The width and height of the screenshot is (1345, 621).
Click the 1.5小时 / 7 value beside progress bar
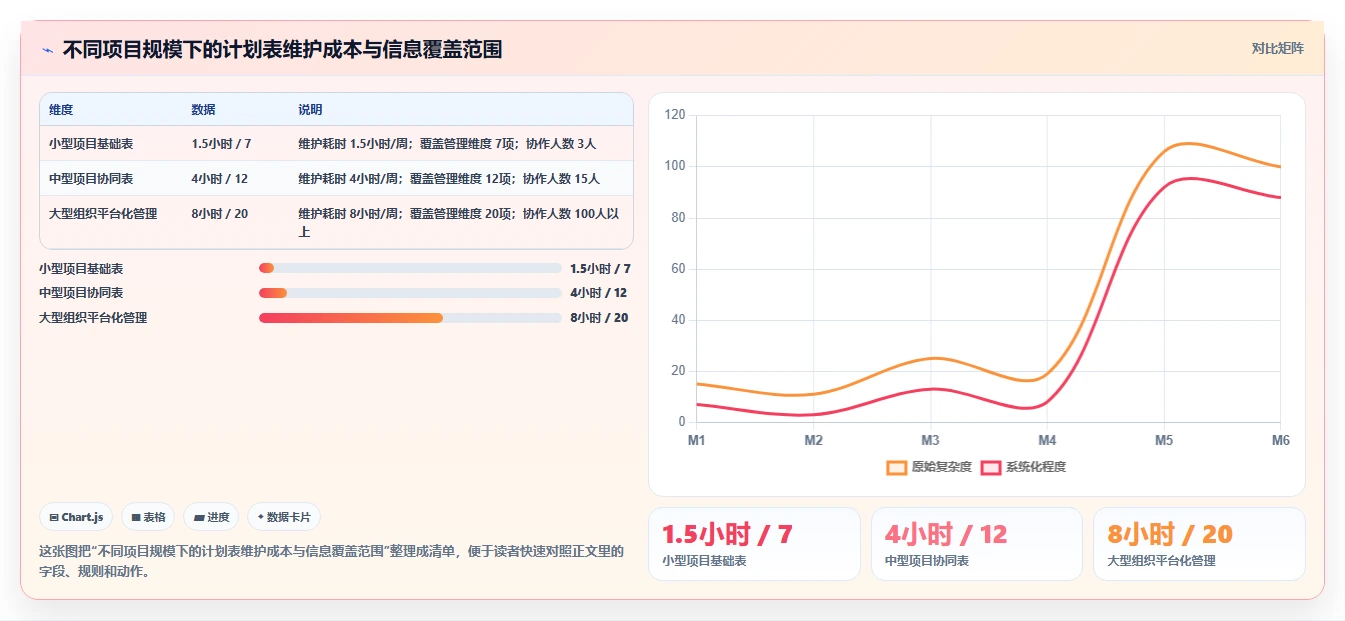pos(600,268)
